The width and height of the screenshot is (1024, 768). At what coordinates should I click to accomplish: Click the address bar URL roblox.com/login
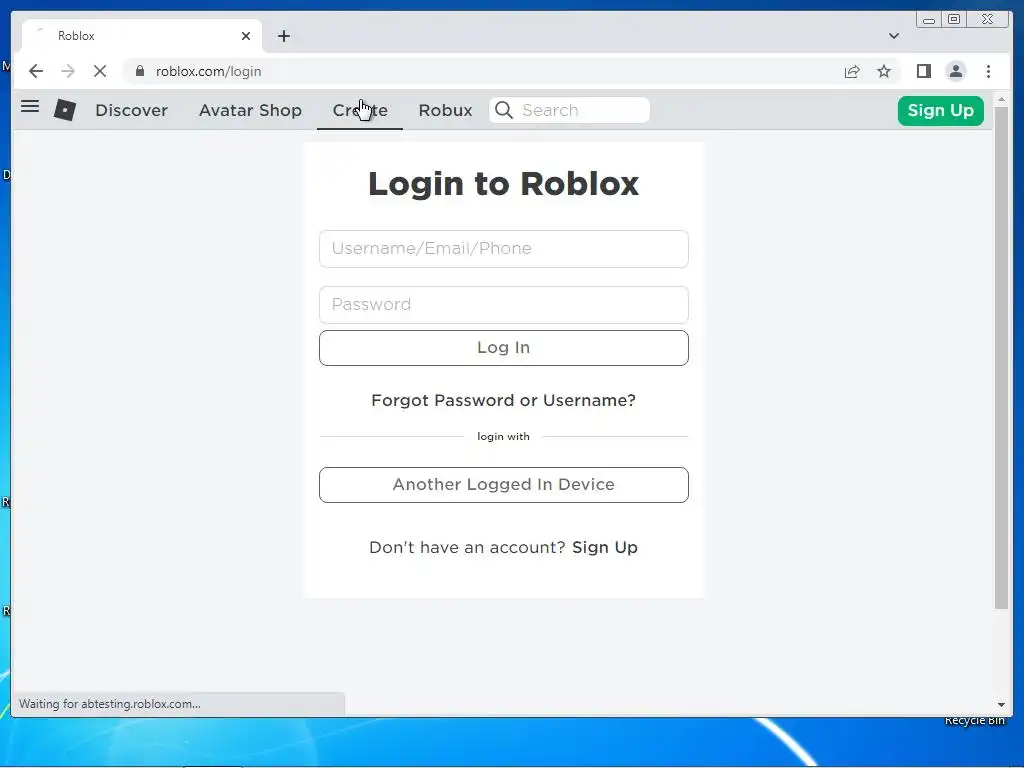(208, 71)
